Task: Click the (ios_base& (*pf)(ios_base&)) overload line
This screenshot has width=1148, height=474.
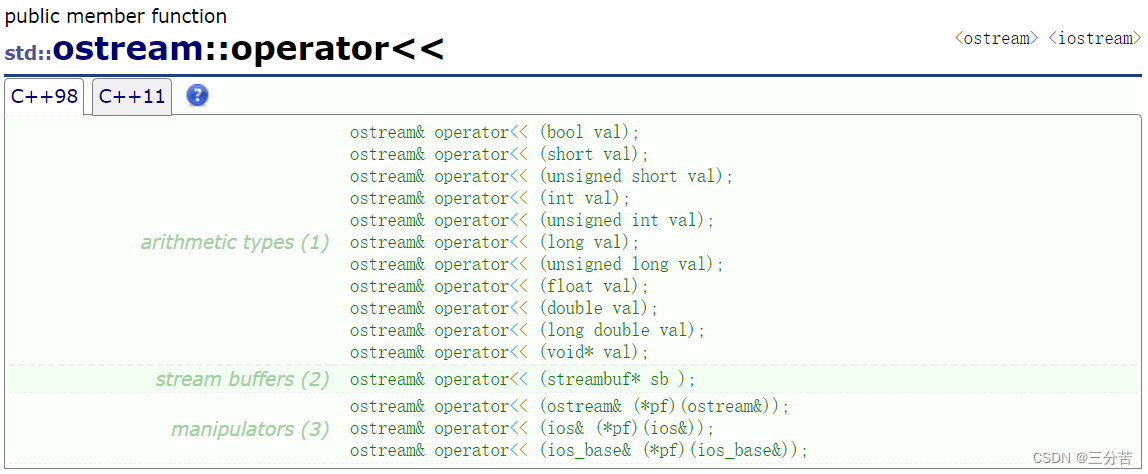Action: [579, 450]
